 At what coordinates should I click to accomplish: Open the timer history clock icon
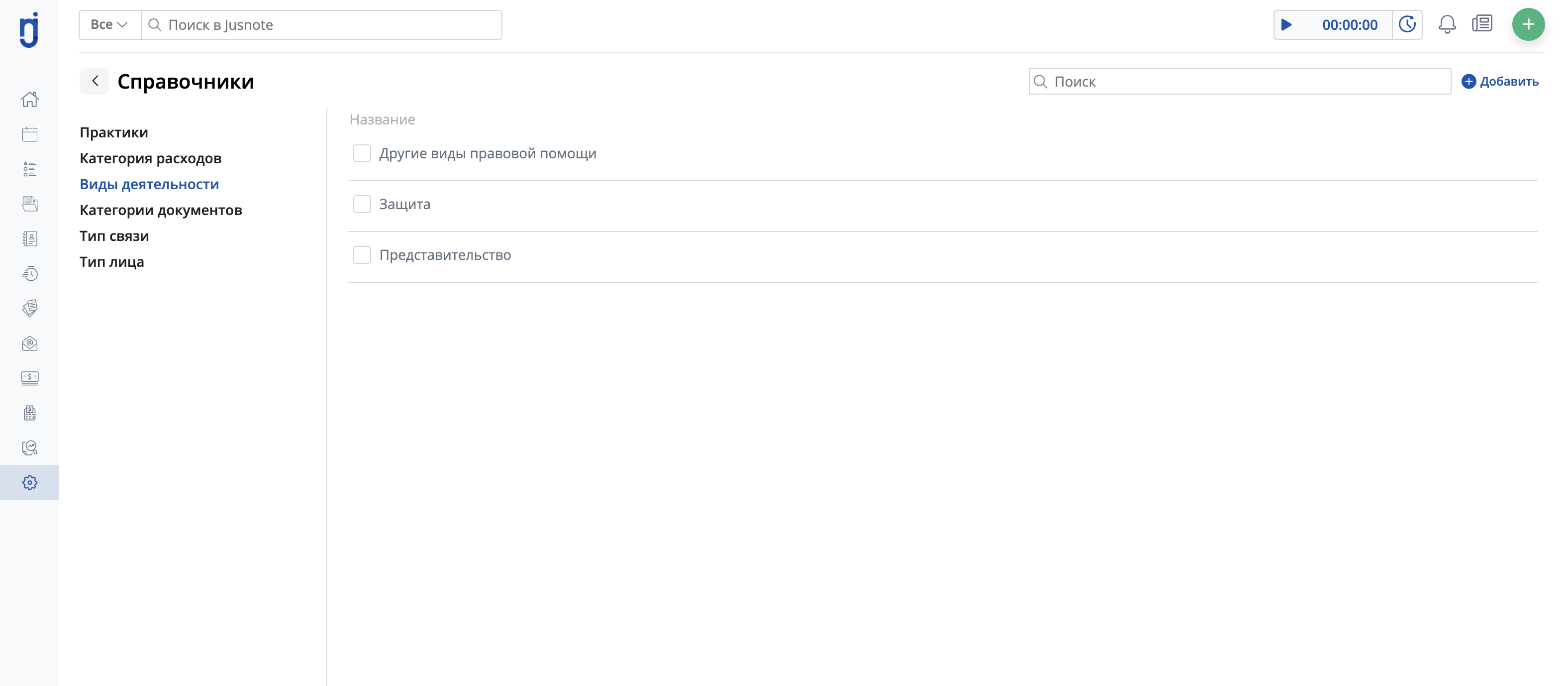click(1407, 25)
